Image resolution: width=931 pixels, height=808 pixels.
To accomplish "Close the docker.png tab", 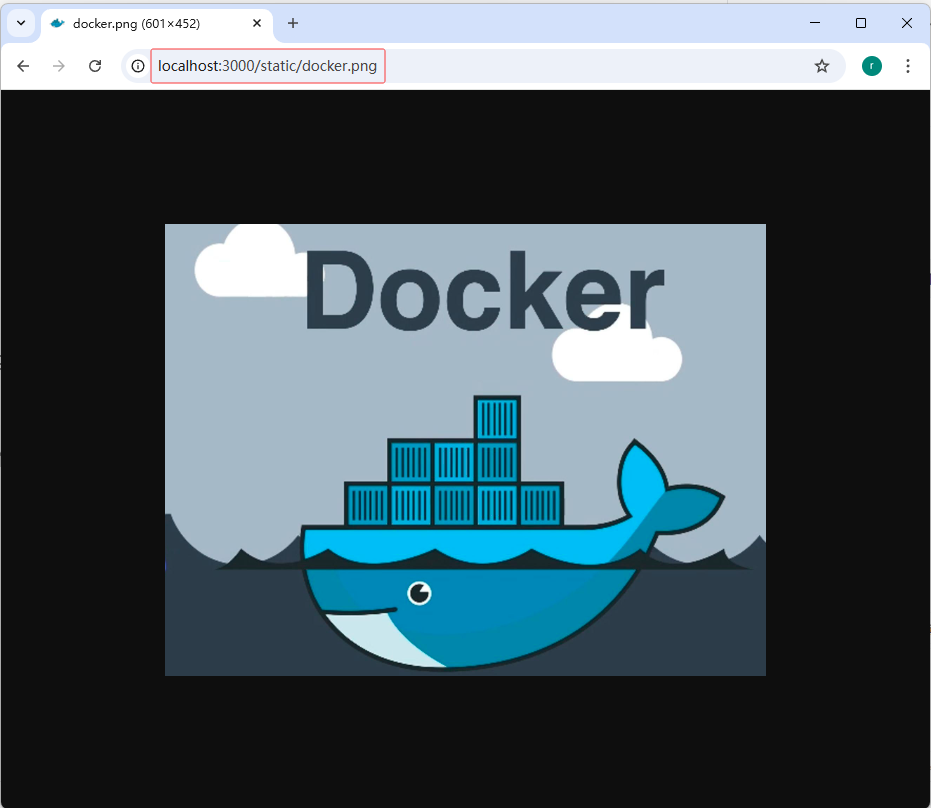I will 257,23.
